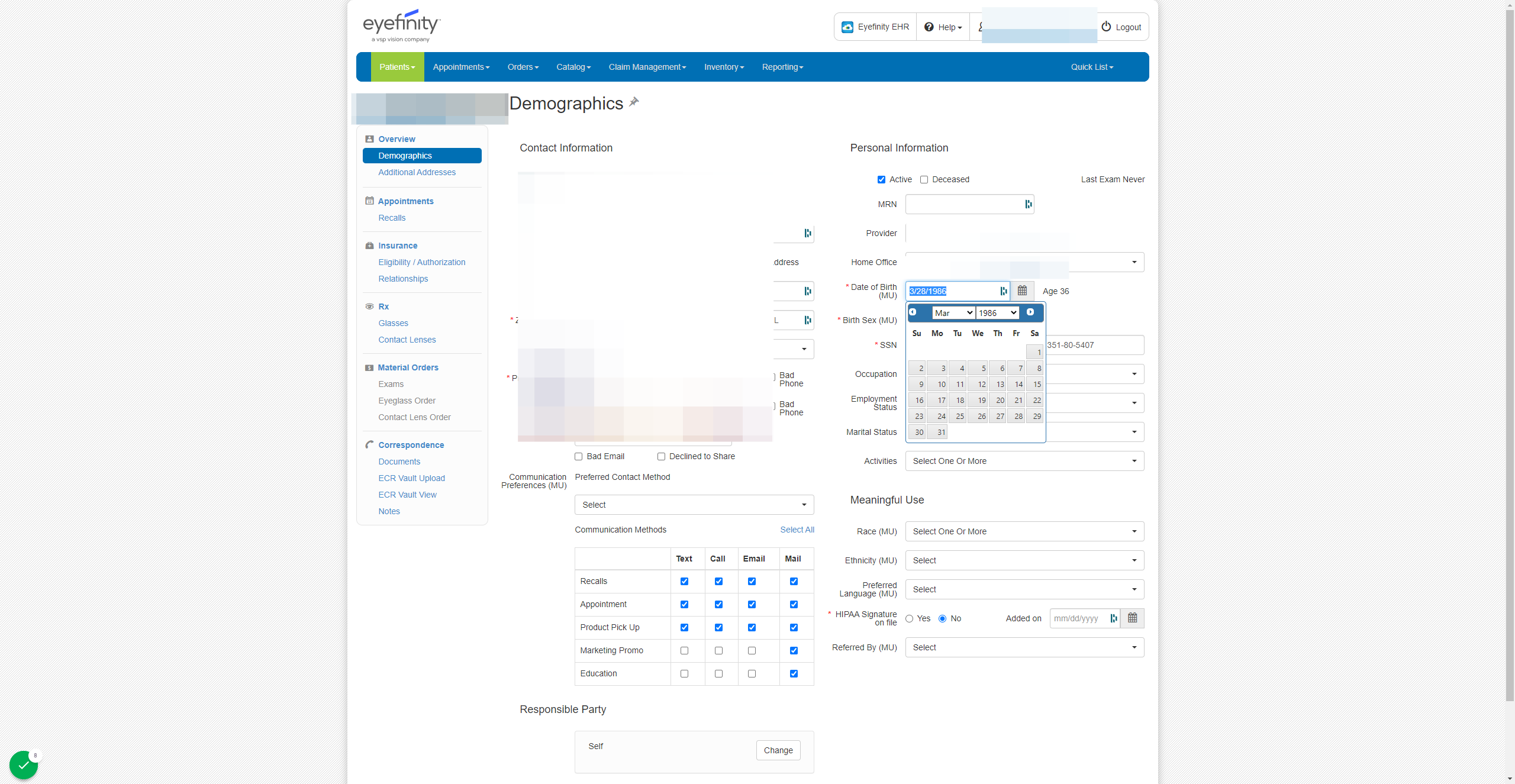Open the Ethnicity (MU) dropdown
The height and width of the screenshot is (784, 1515).
1024,560
